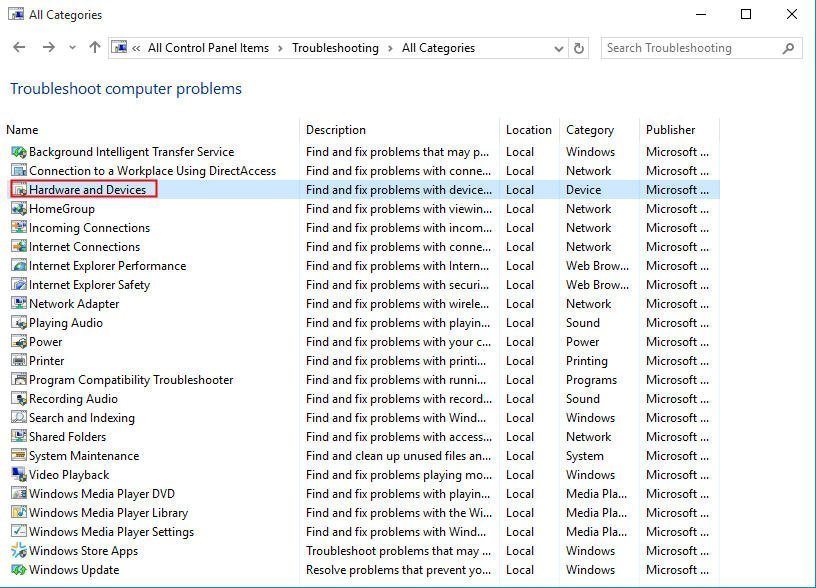Expand the arrow after All Control Panel Items
816x588 pixels.
click(x=281, y=48)
